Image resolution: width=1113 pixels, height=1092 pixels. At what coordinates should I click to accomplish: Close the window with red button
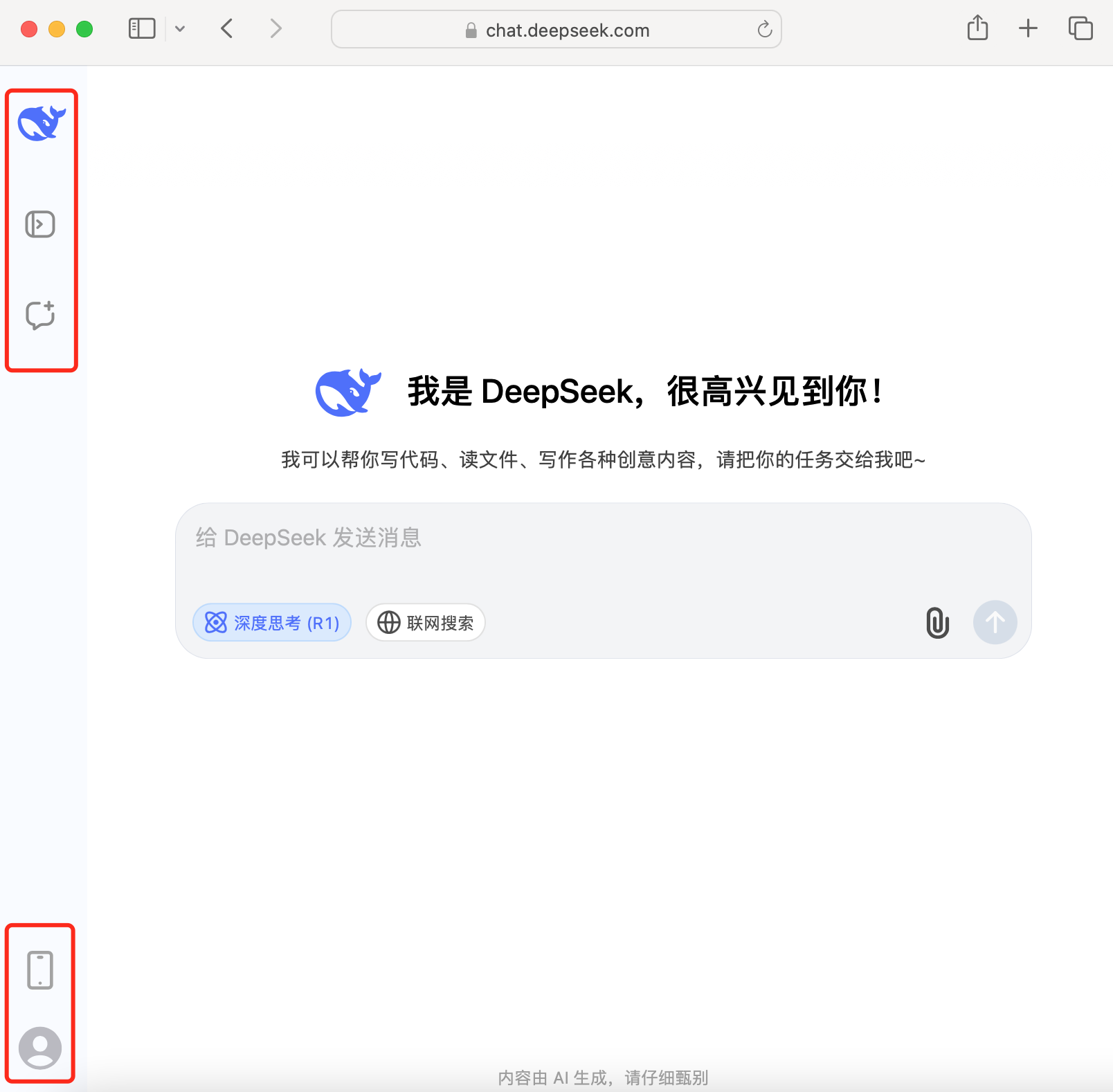point(29,29)
